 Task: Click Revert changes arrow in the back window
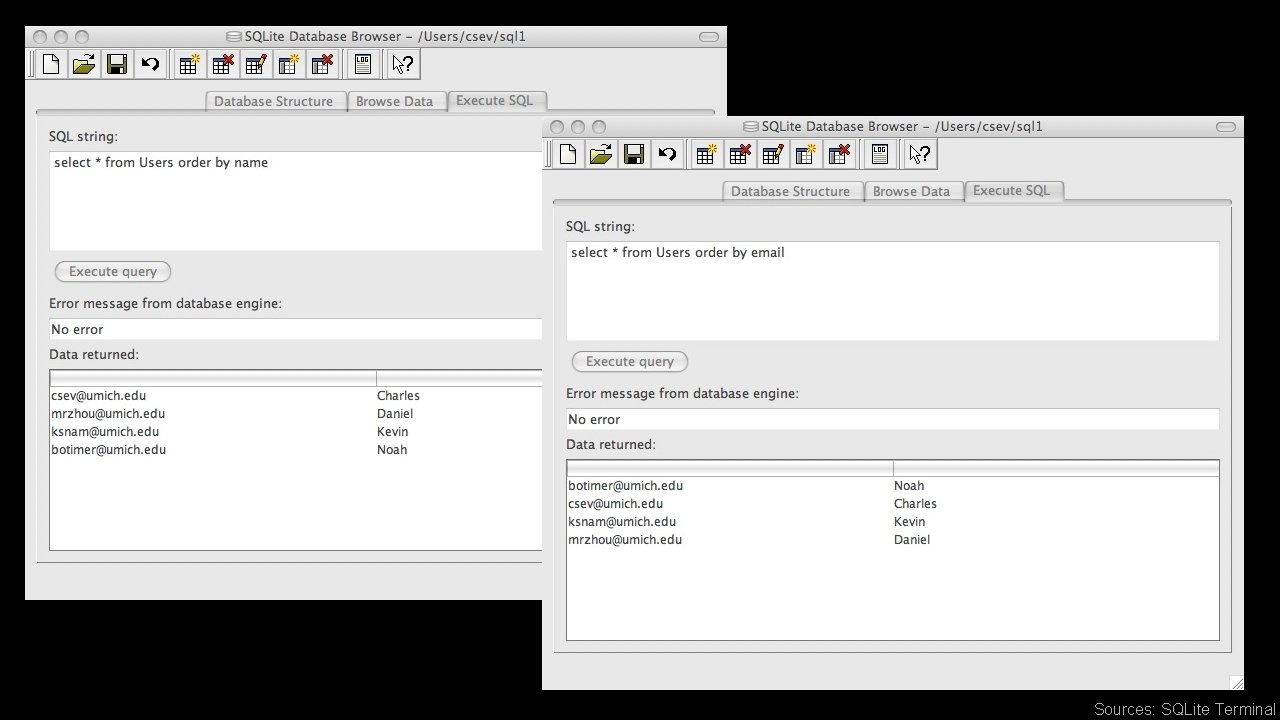click(x=150, y=65)
